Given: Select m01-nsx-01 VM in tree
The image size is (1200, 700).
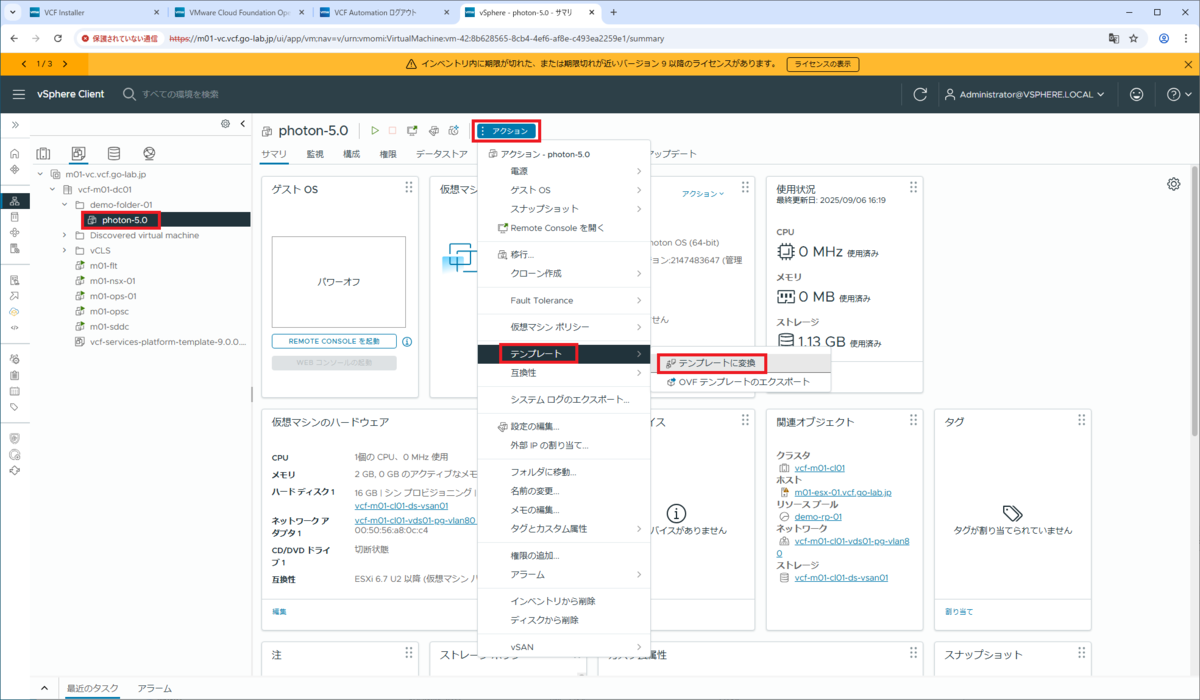Looking at the screenshot, I should click(x=112, y=281).
